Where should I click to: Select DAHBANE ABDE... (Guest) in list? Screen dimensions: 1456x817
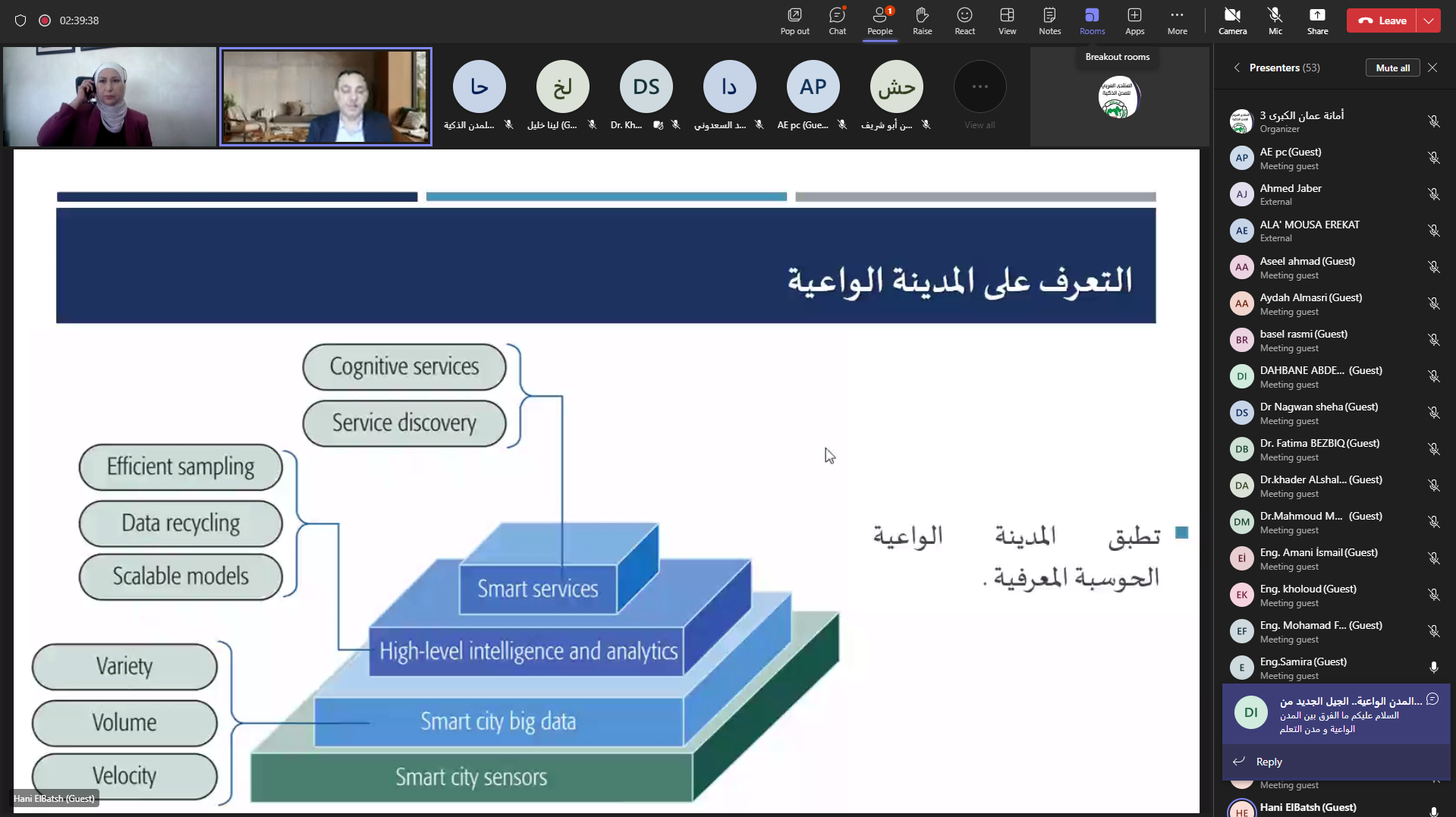point(1335,376)
